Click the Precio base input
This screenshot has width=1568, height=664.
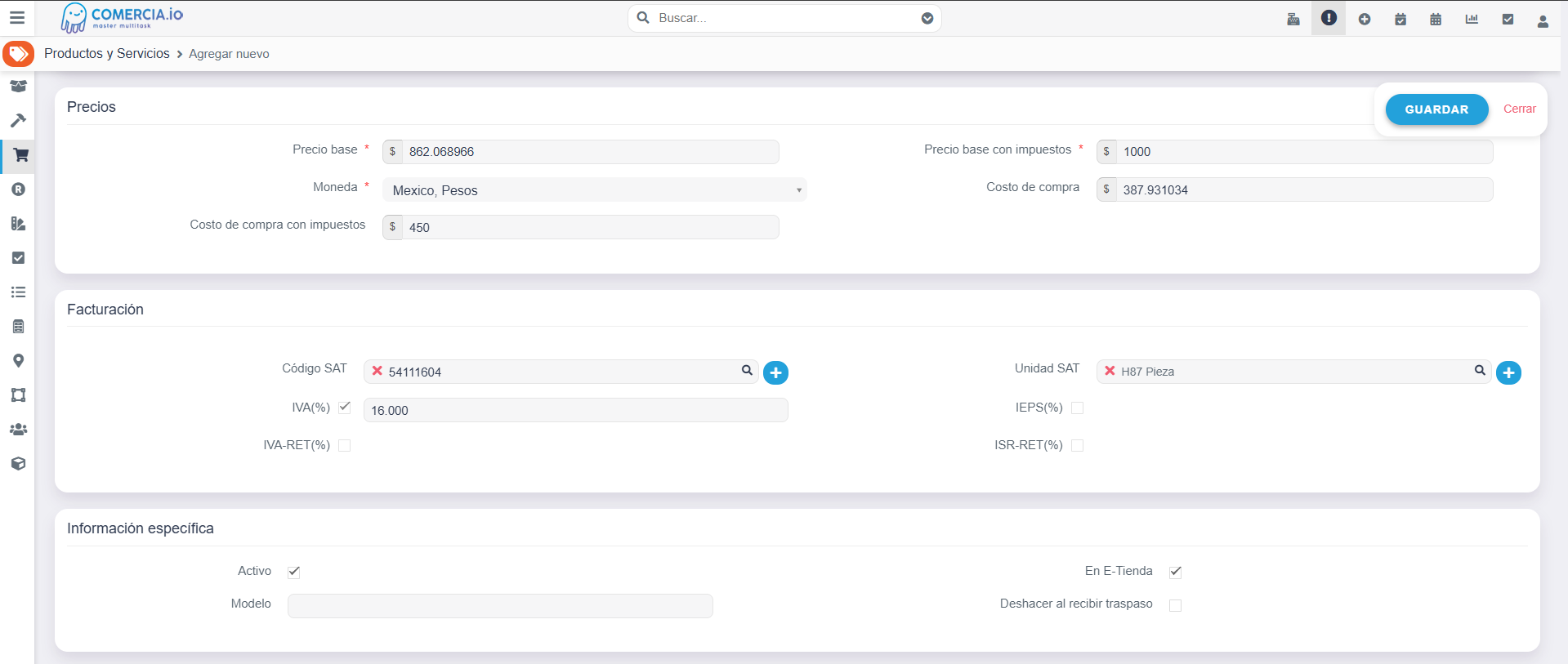click(x=590, y=151)
